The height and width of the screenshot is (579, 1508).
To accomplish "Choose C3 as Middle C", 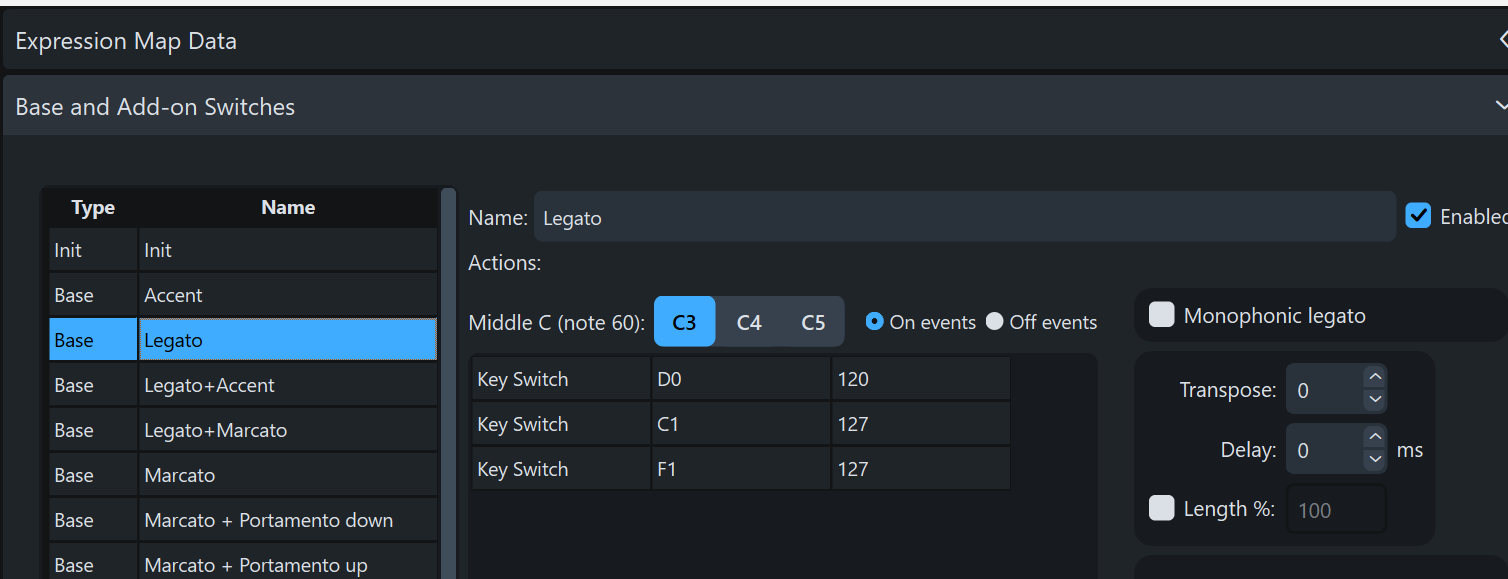I will point(684,322).
